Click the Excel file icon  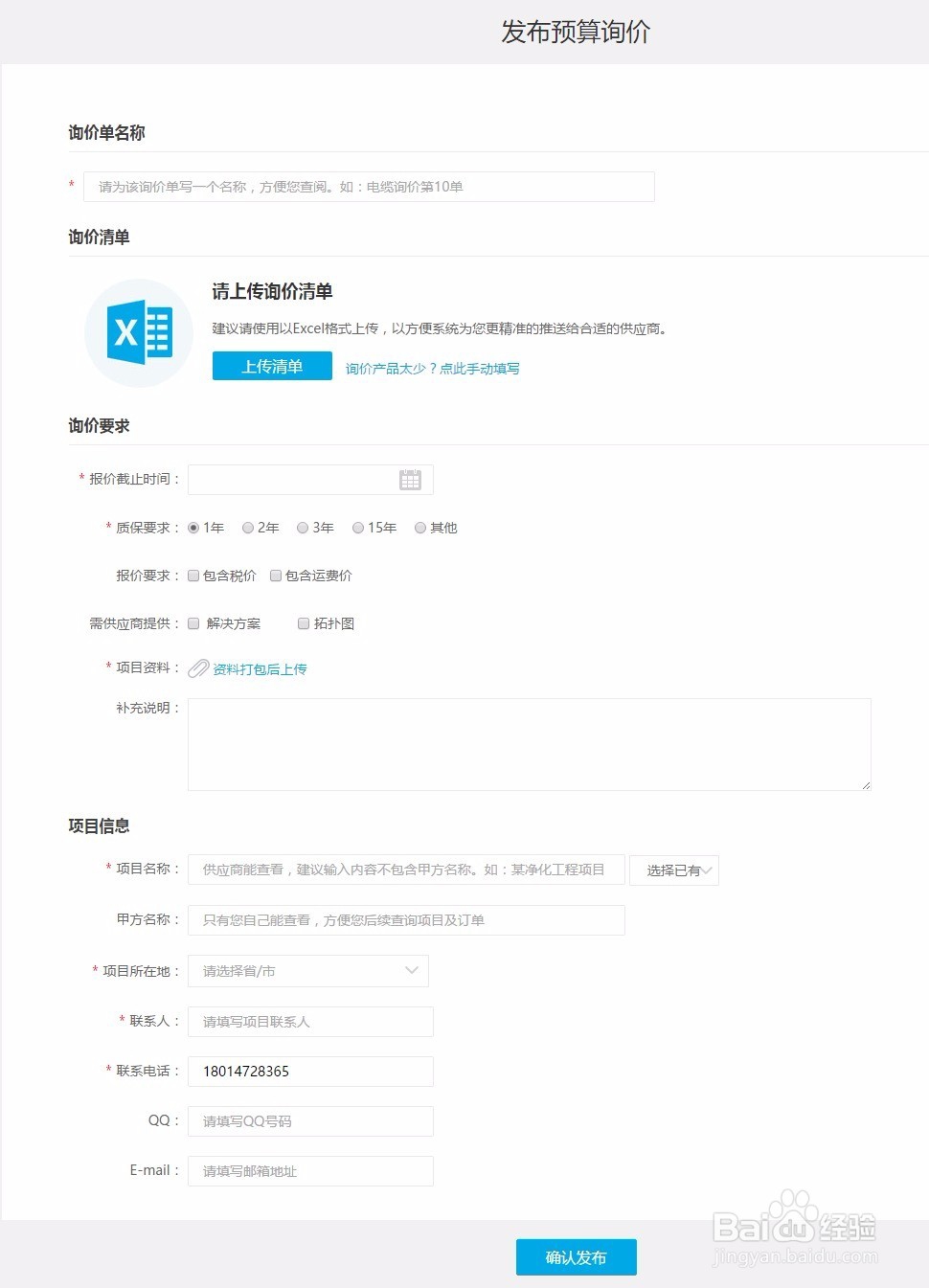tap(140, 332)
